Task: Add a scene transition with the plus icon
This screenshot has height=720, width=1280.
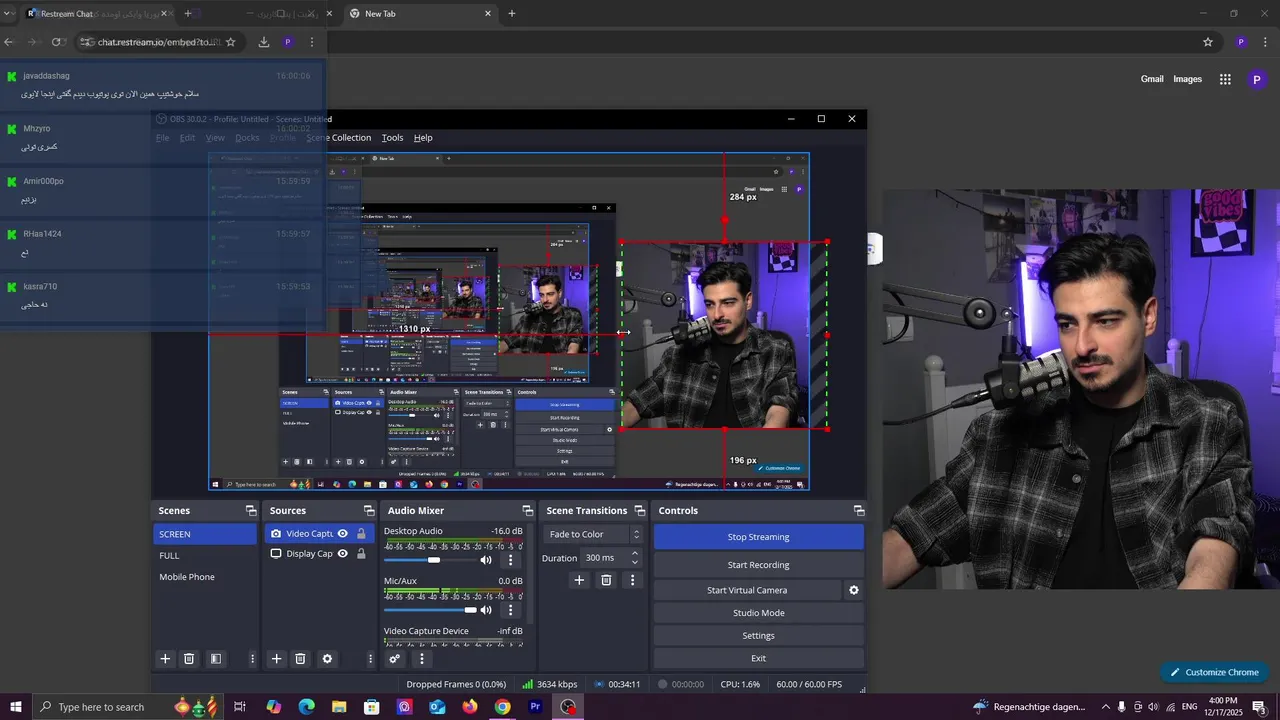Action: pyautogui.click(x=579, y=580)
